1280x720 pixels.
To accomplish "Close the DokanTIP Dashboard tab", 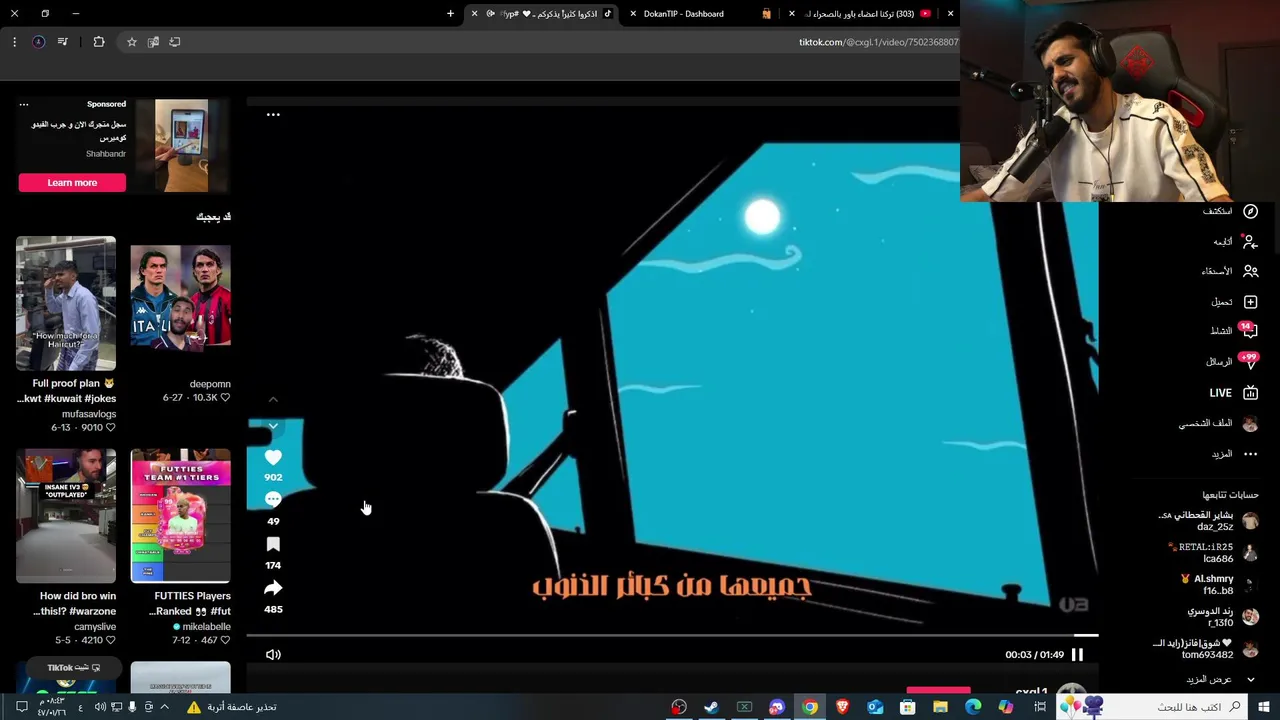I will click(632, 14).
